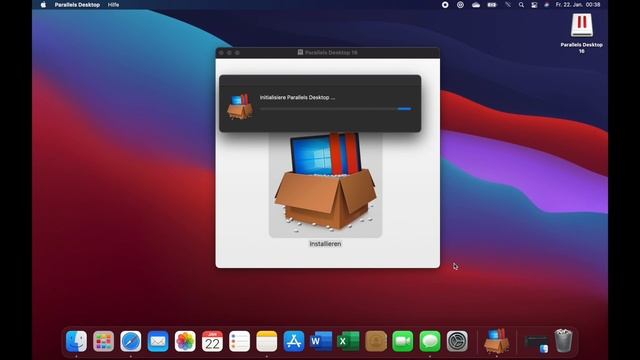Open Mail from the dock

[158, 341]
